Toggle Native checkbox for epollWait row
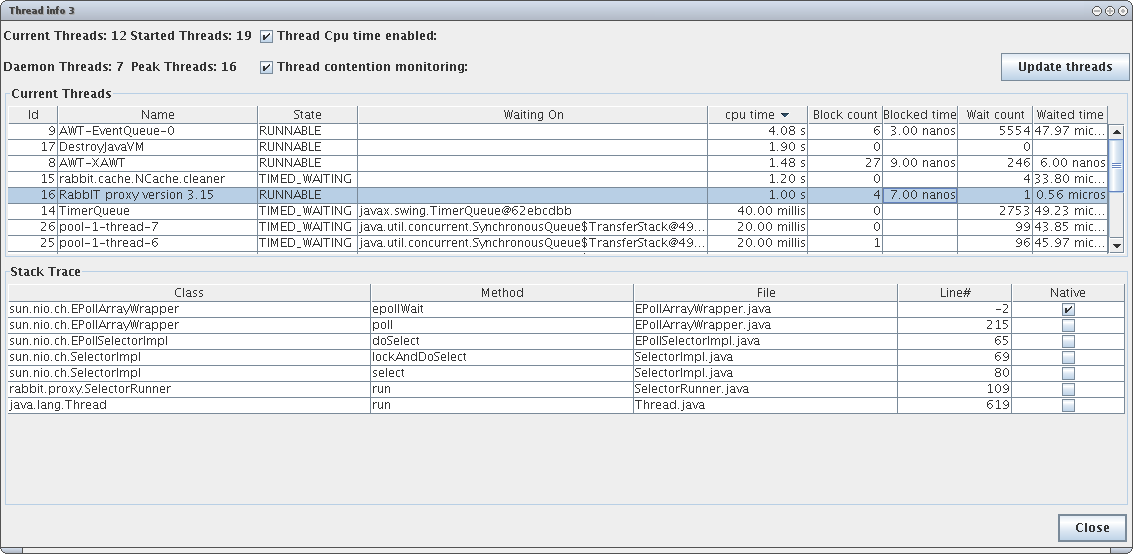 (1068, 309)
